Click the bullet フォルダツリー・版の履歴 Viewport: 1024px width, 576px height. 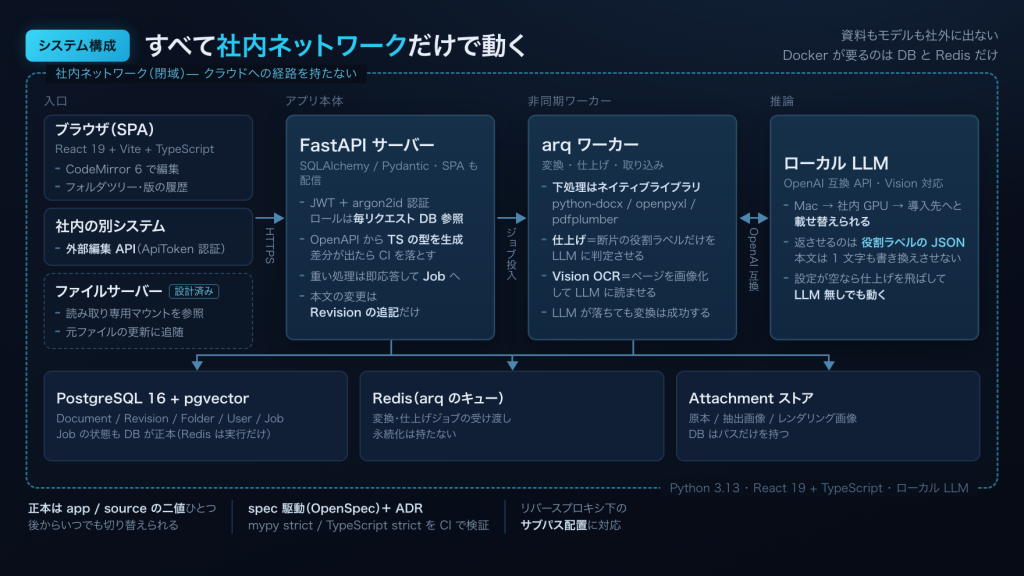click(126, 187)
